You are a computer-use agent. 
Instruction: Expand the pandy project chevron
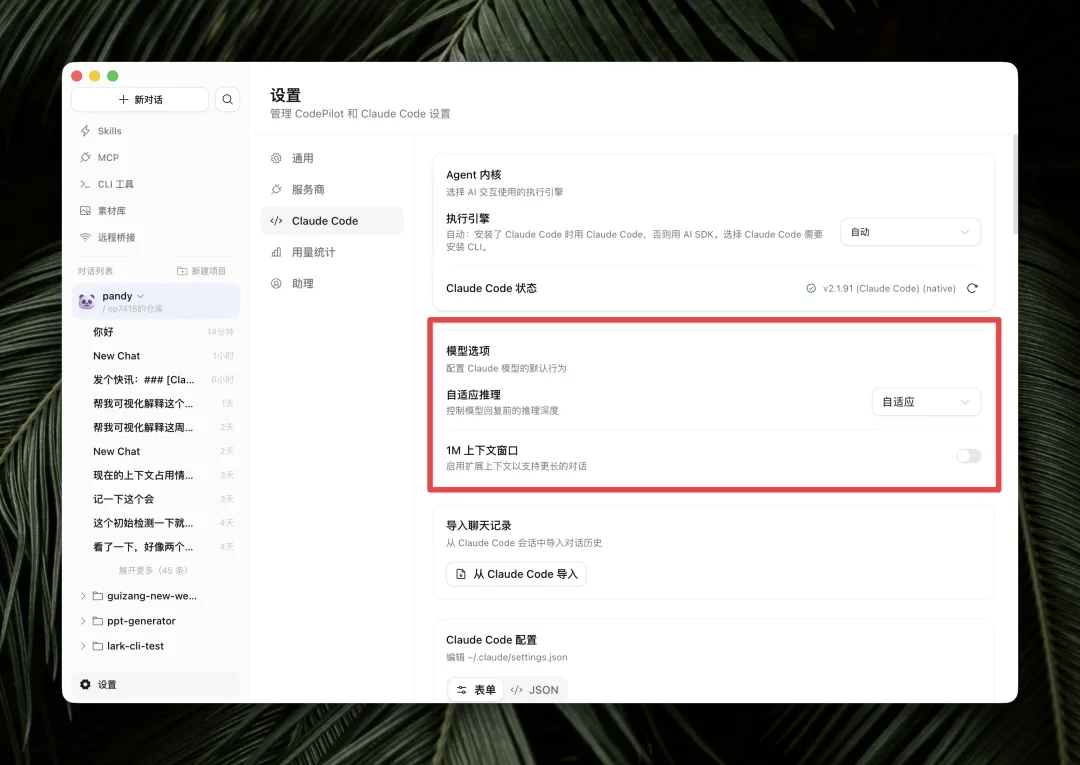click(141, 296)
